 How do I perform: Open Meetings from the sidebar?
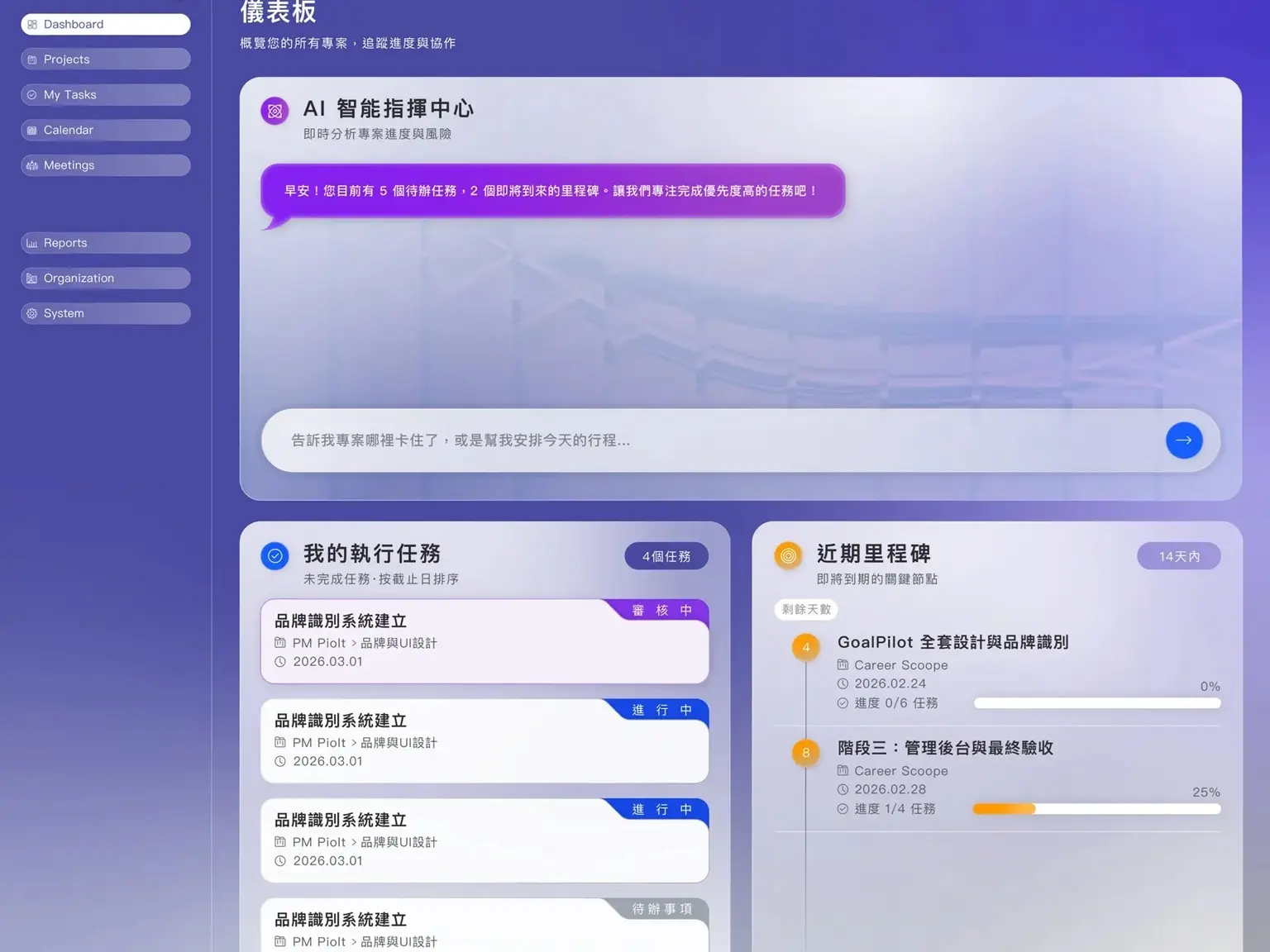[106, 165]
